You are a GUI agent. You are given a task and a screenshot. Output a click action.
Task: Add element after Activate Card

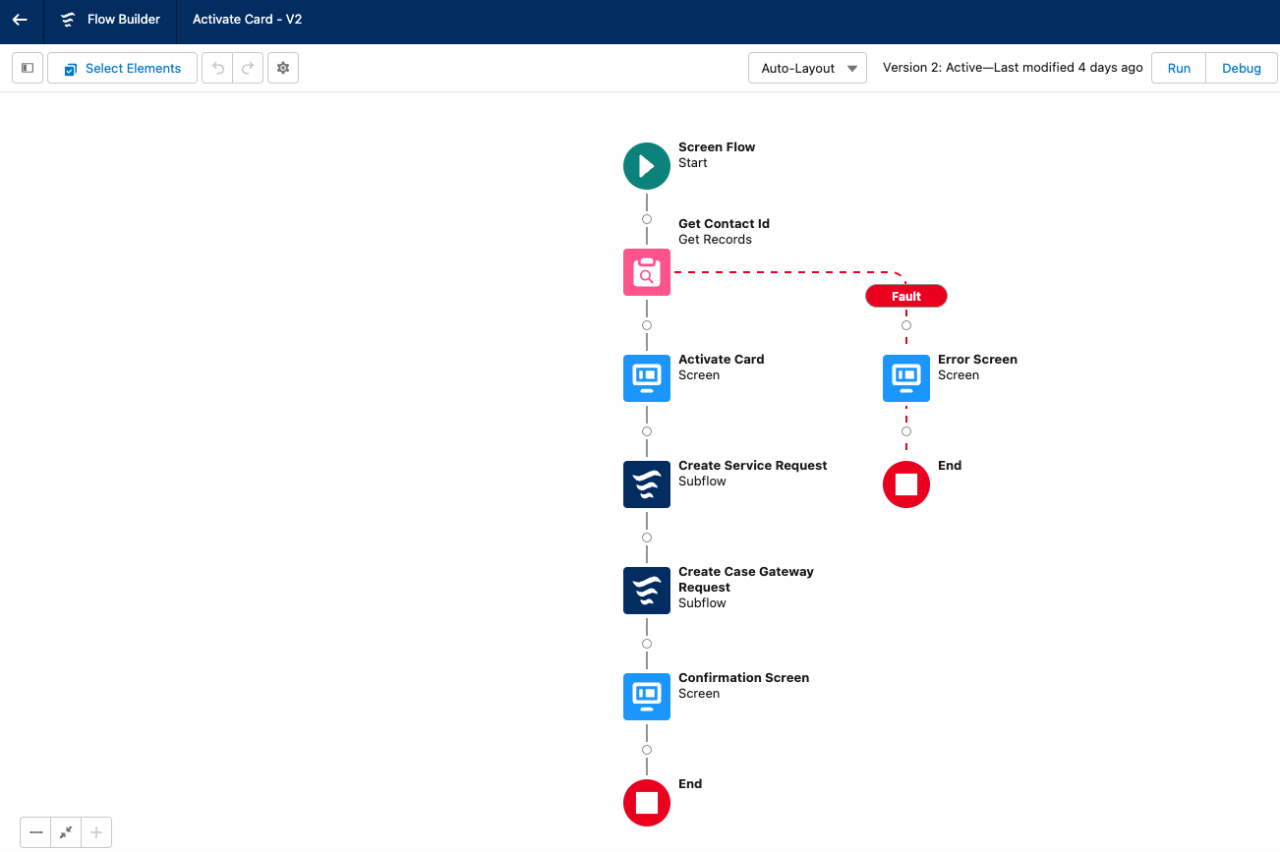tap(647, 431)
